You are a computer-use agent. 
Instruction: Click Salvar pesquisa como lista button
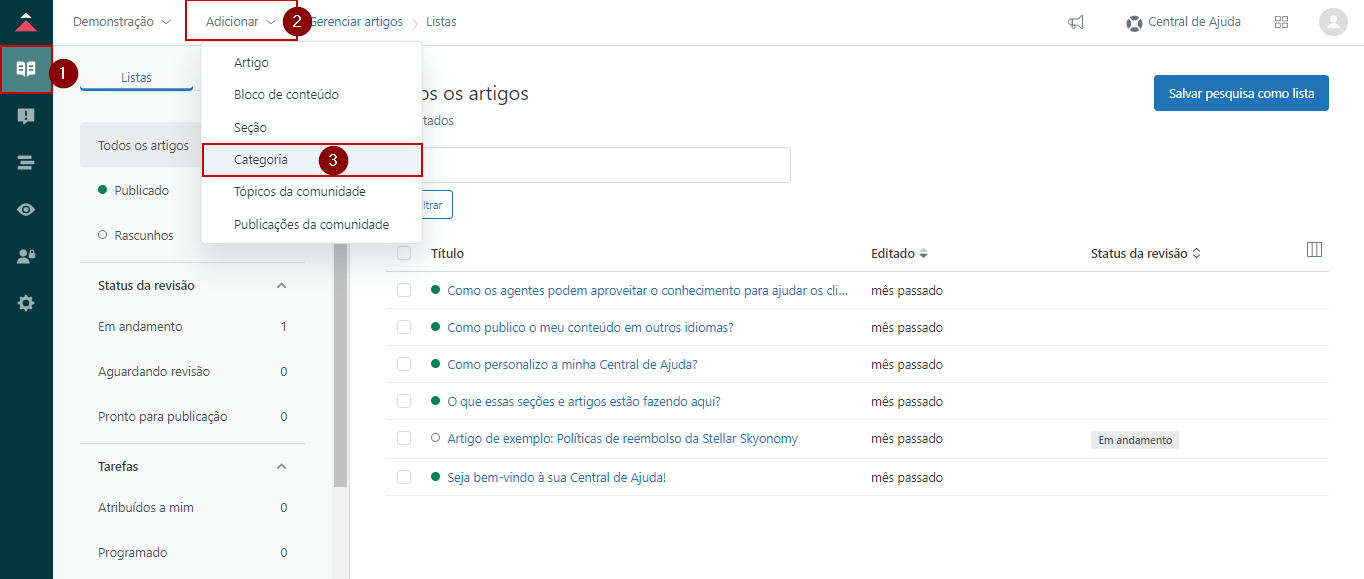pos(1240,93)
